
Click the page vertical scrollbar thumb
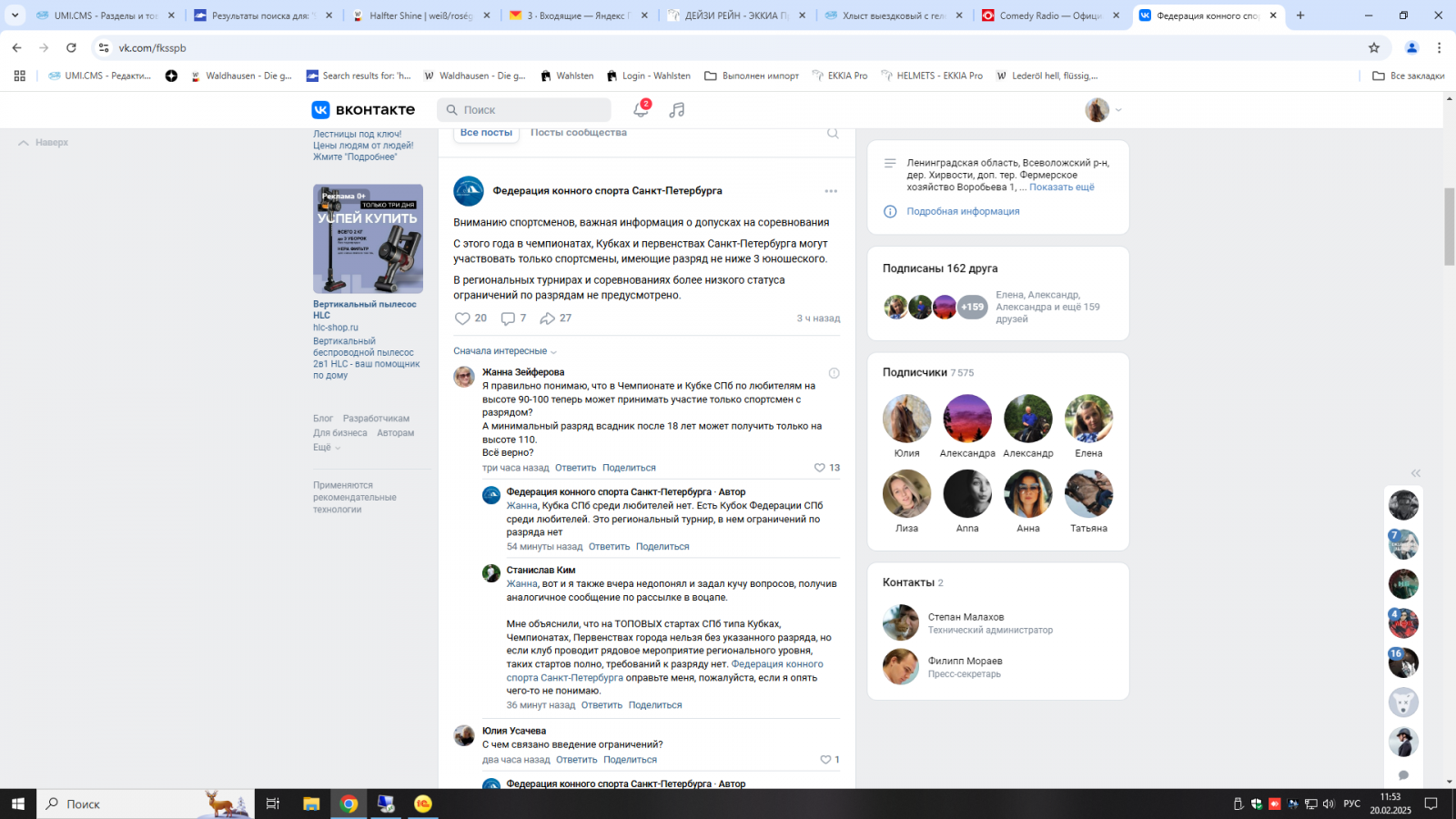pos(1450,227)
